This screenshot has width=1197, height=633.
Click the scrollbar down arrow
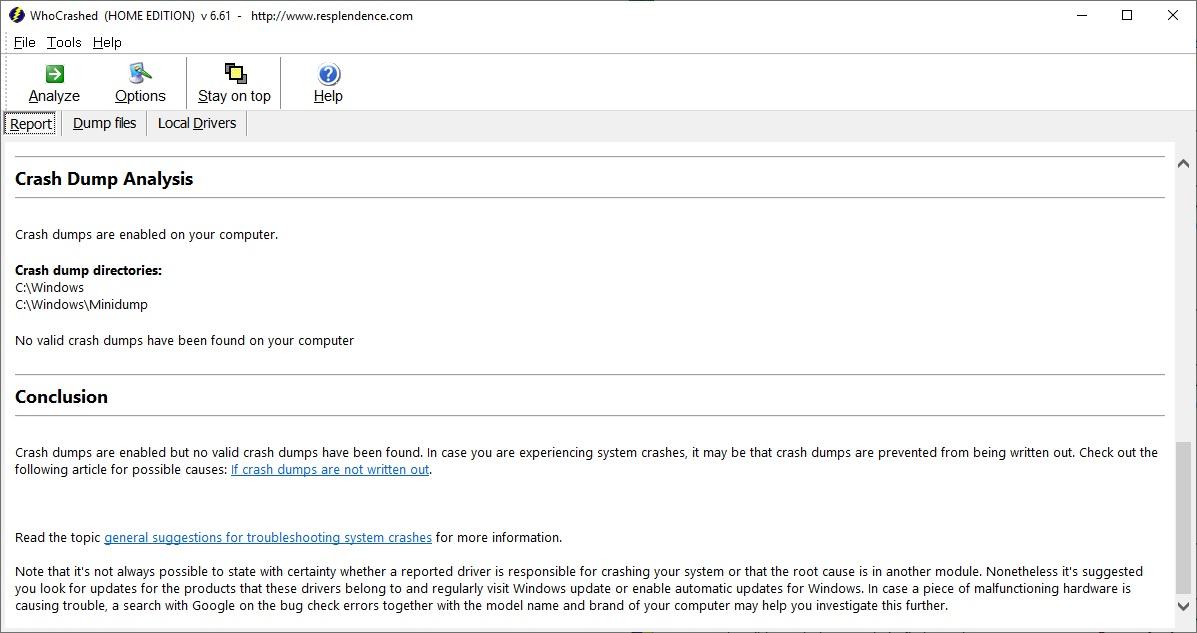tap(1183, 607)
